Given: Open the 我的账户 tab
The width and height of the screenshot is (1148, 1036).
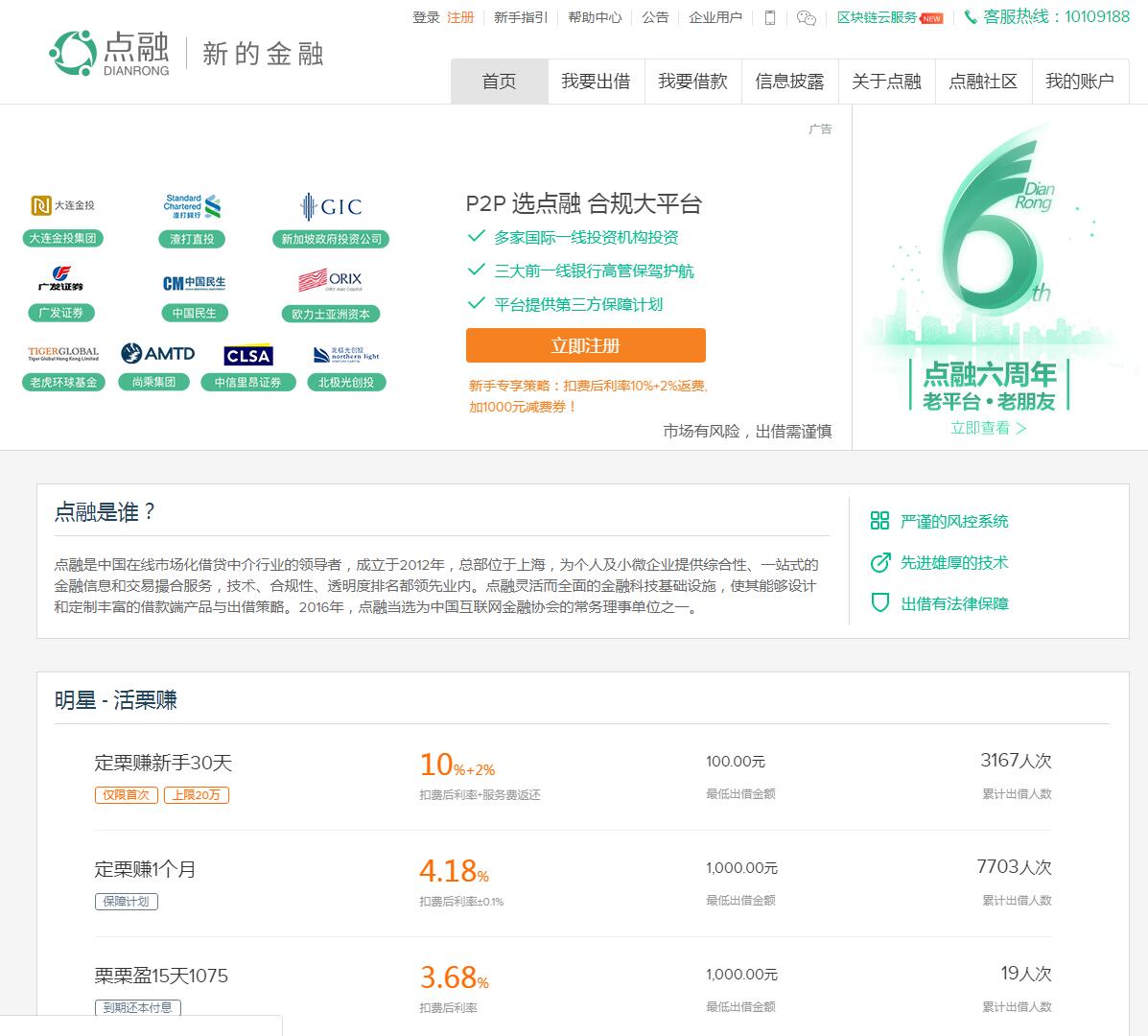Looking at the screenshot, I should [x=1080, y=82].
